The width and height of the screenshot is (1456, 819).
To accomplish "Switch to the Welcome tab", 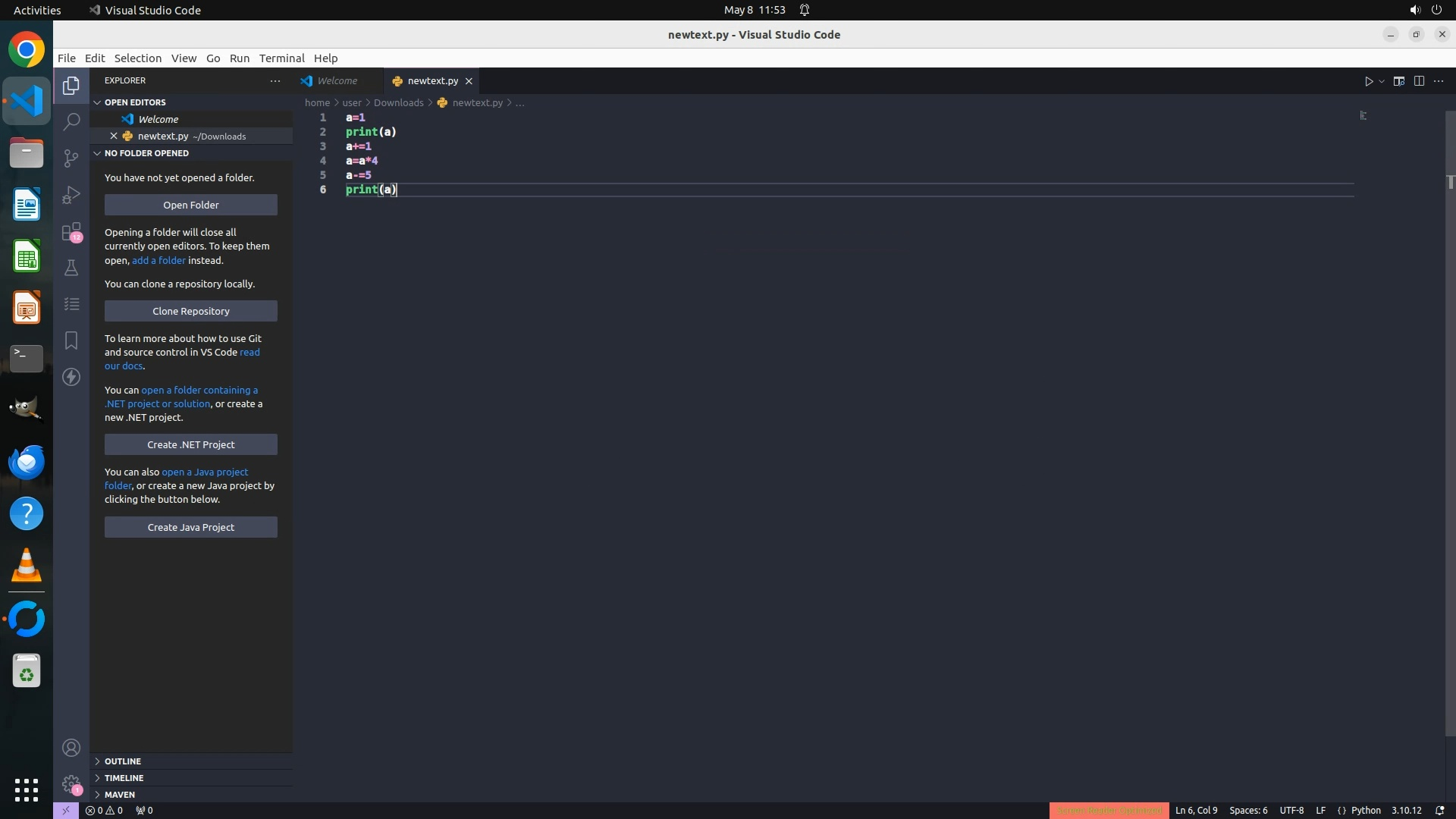I will (x=337, y=81).
